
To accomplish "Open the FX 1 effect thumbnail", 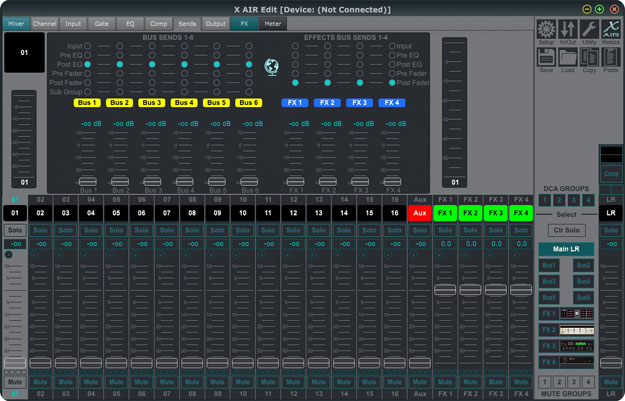I will pos(577,314).
